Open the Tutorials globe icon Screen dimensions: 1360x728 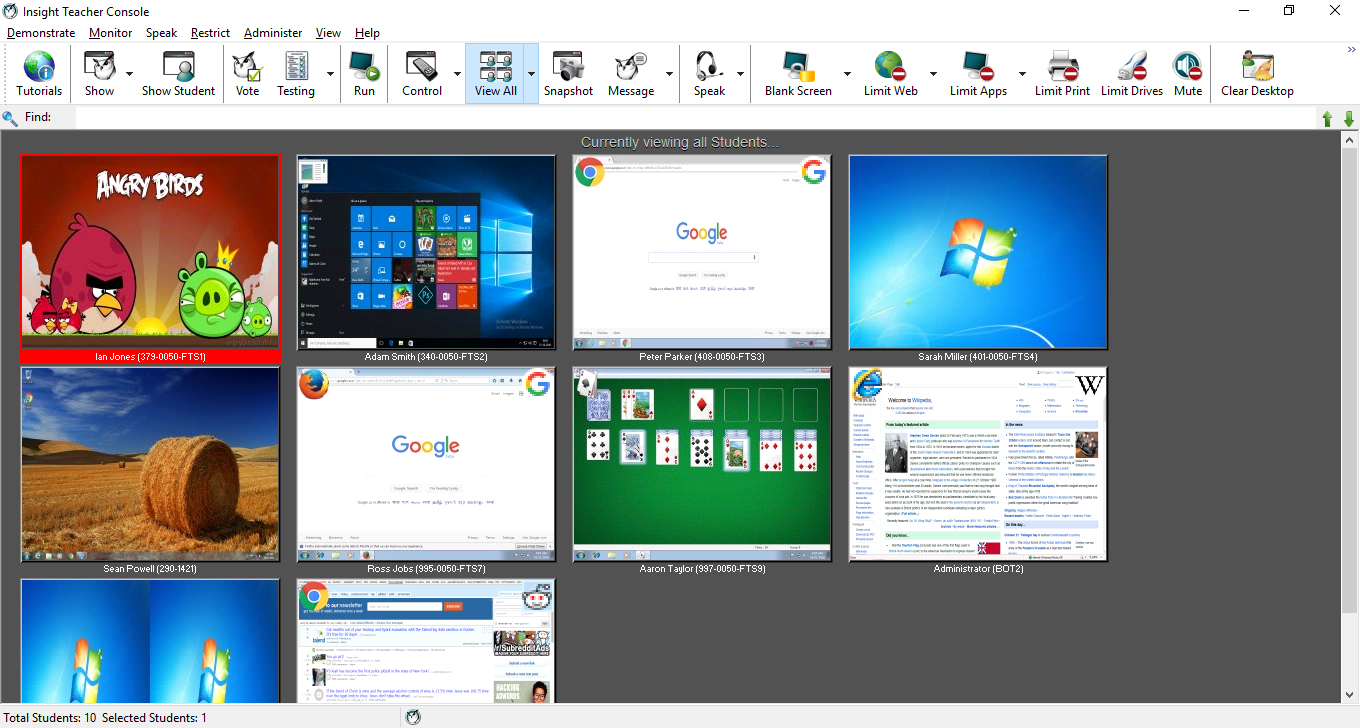point(39,74)
